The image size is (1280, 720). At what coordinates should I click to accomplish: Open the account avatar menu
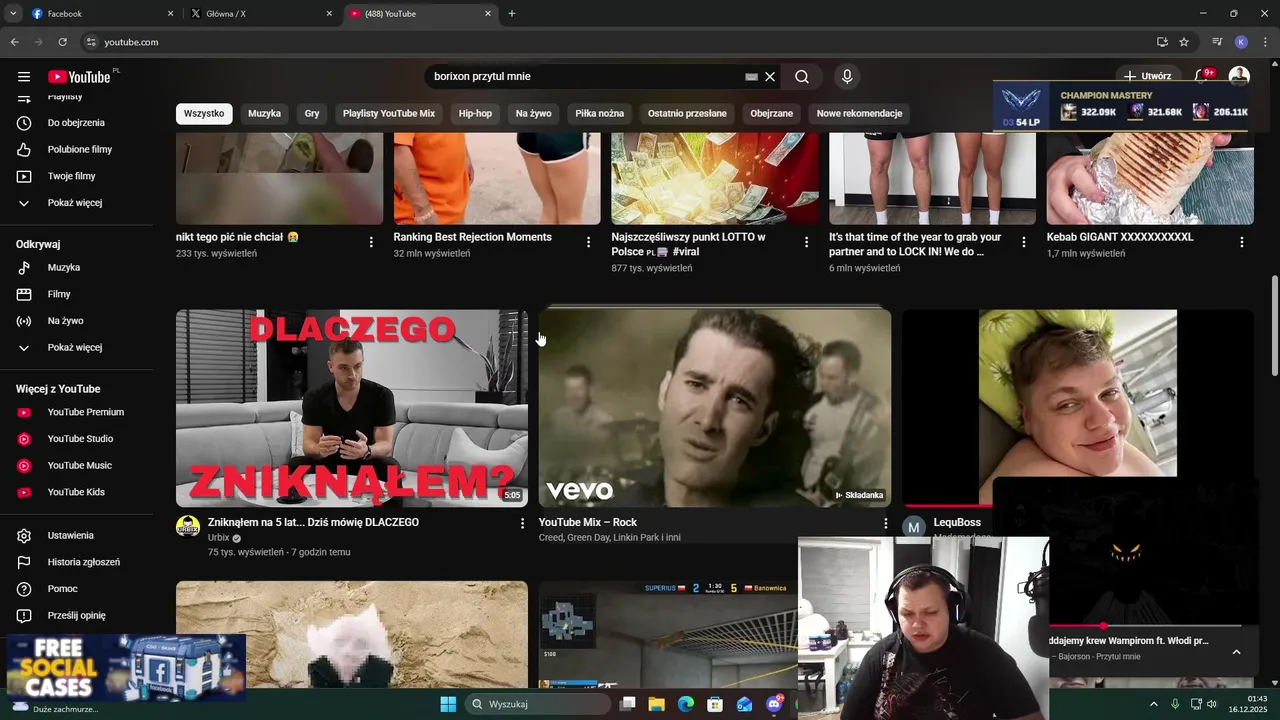coord(1239,76)
